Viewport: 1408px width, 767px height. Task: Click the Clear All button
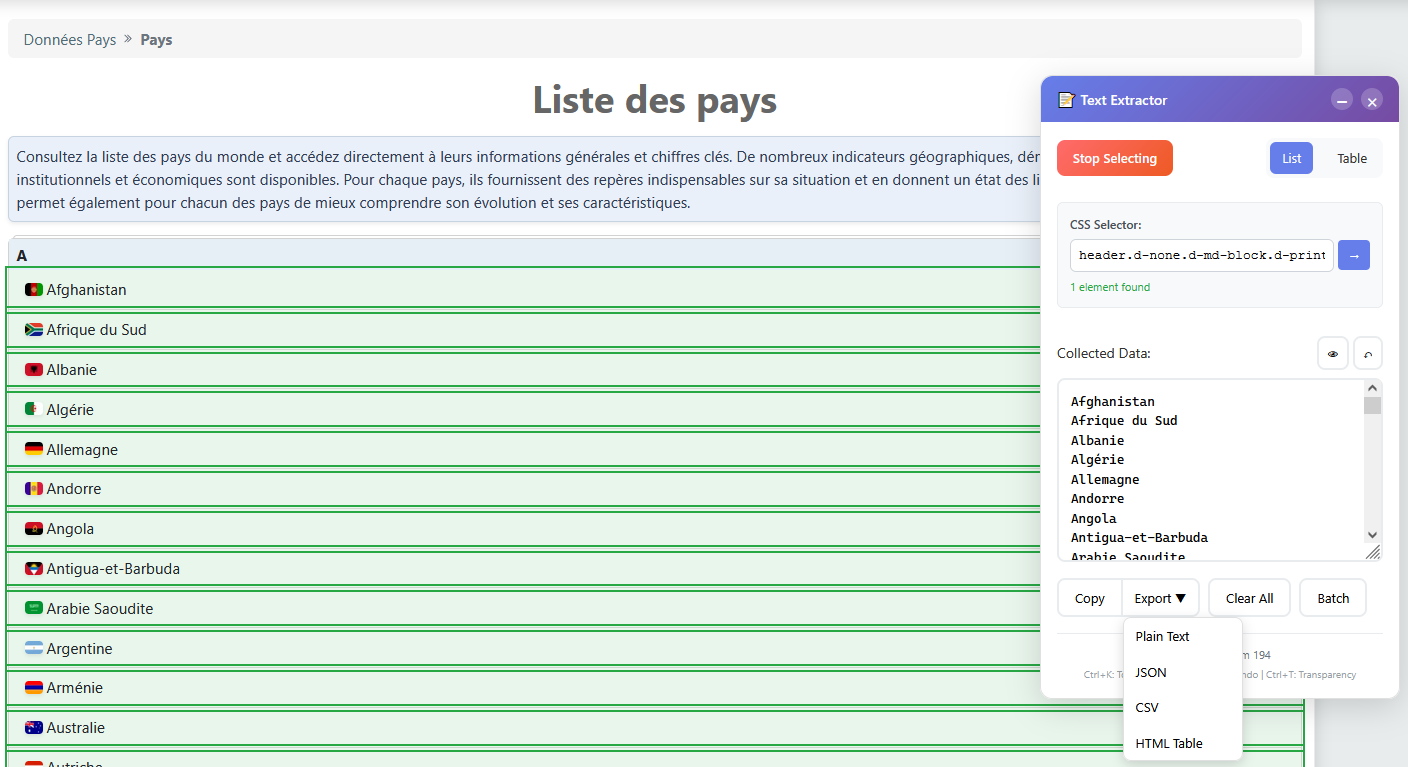pos(1250,598)
